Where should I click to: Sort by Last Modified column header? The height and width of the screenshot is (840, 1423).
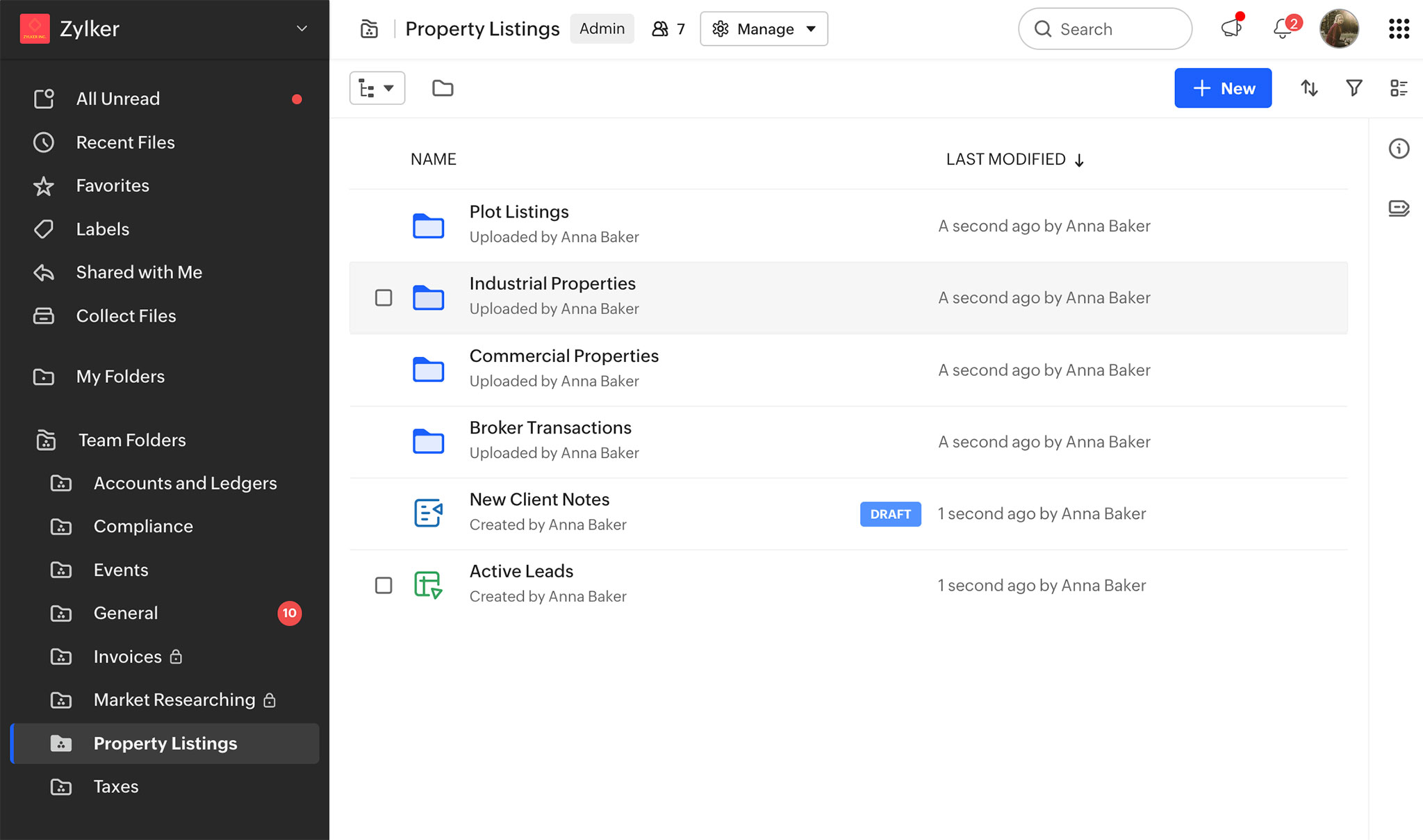(x=1005, y=159)
